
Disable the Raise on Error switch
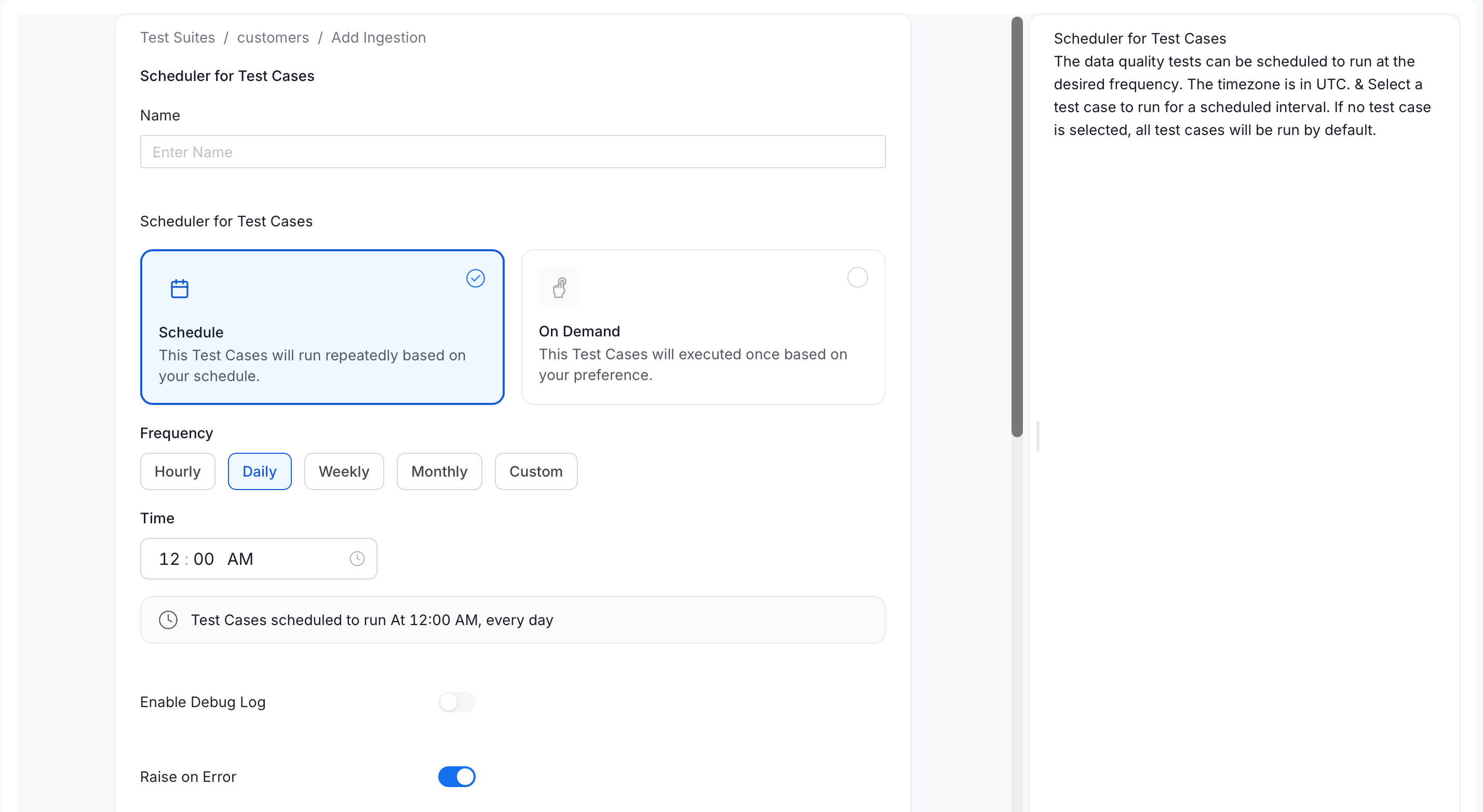[x=456, y=776]
